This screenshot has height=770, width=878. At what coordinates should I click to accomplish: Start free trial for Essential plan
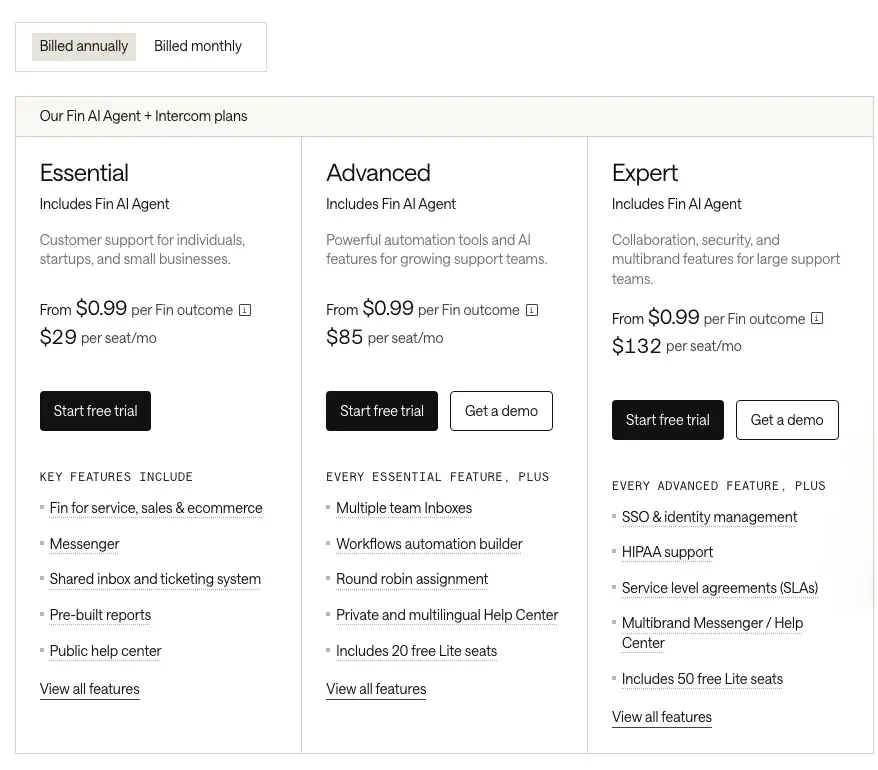click(x=95, y=411)
